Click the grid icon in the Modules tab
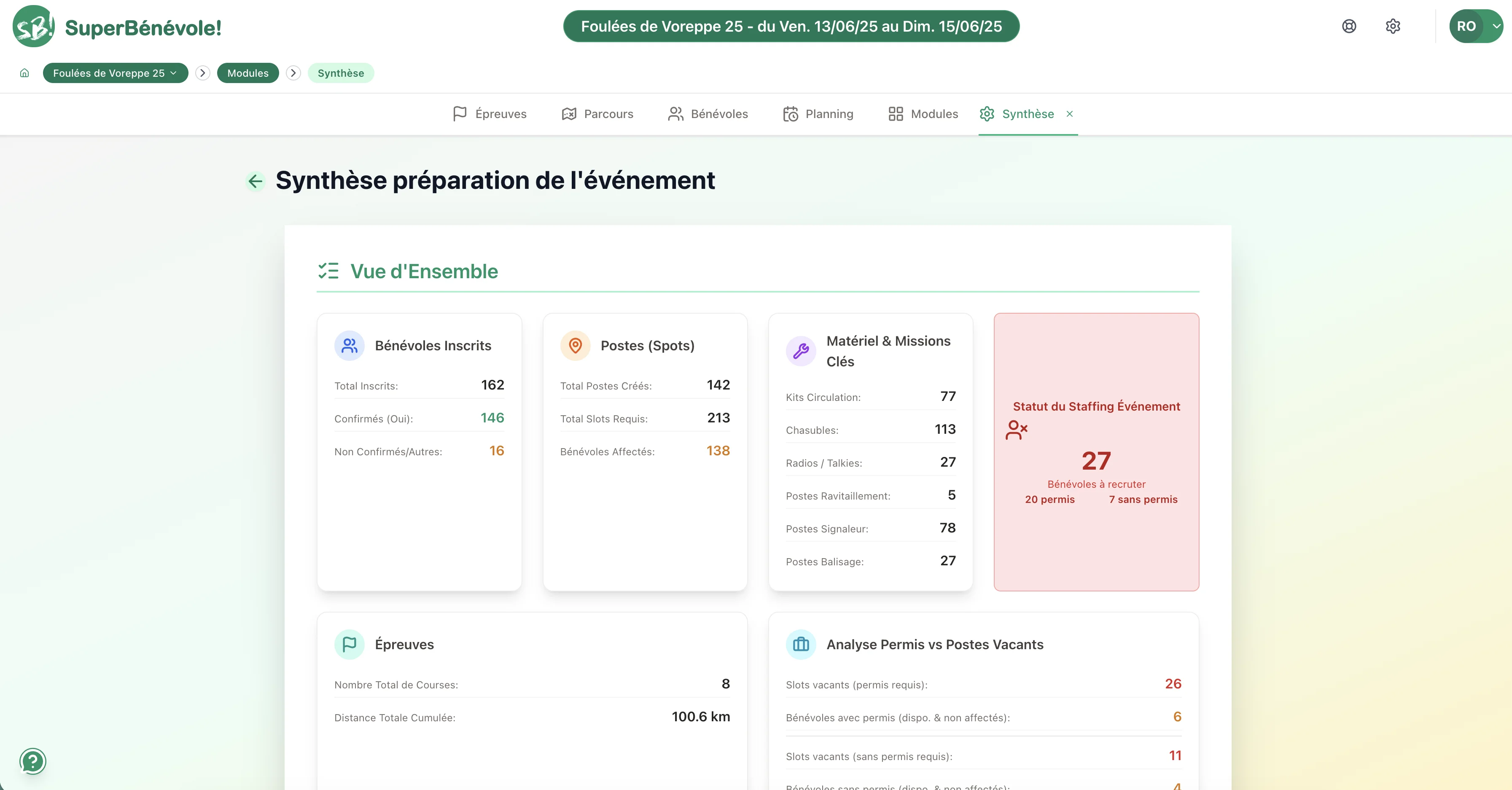This screenshot has height=790, width=1512. click(896, 114)
